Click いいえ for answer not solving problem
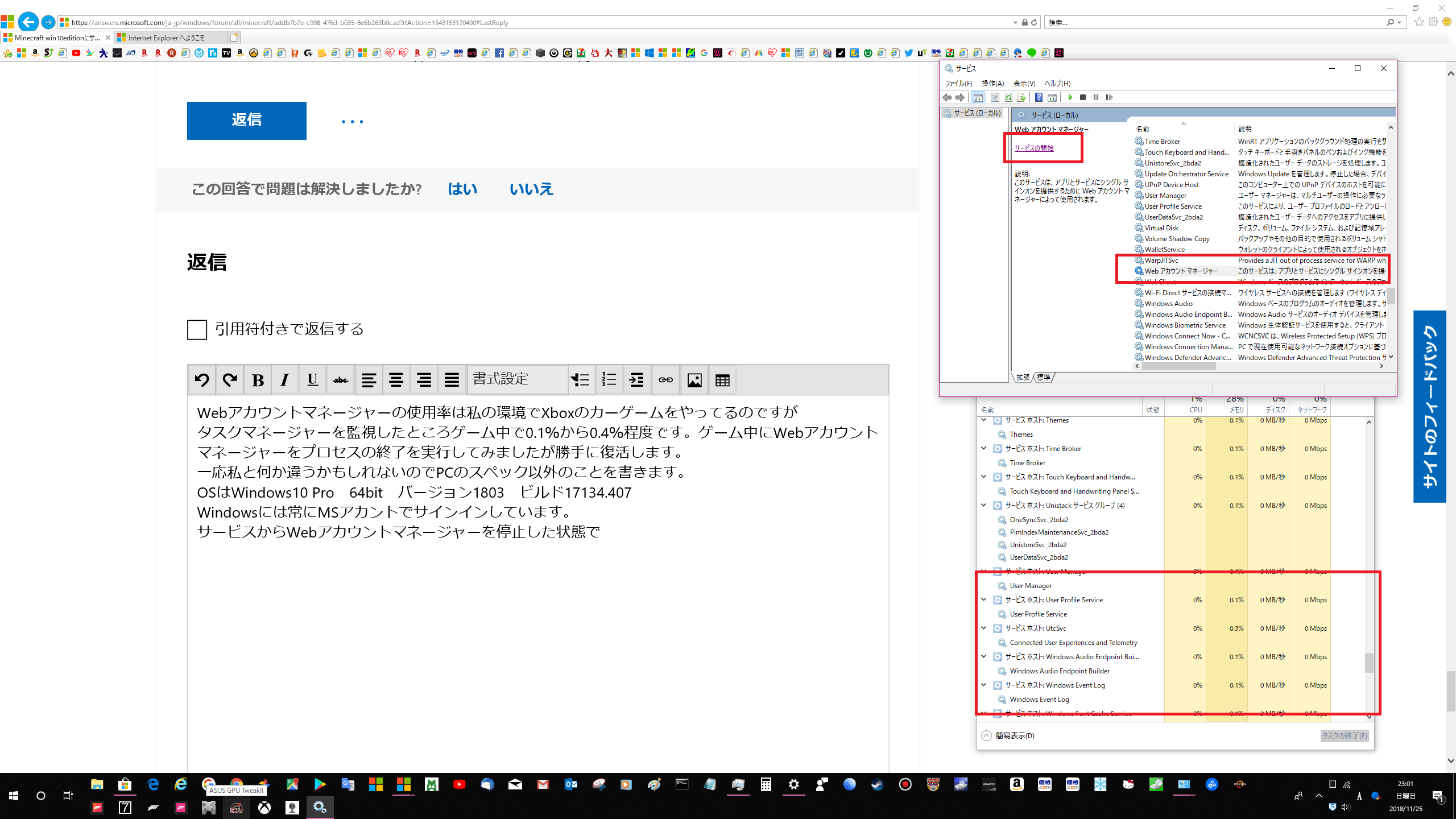This screenshot has height=819, width=1456. pyautogui.click(x=531, y=189)
